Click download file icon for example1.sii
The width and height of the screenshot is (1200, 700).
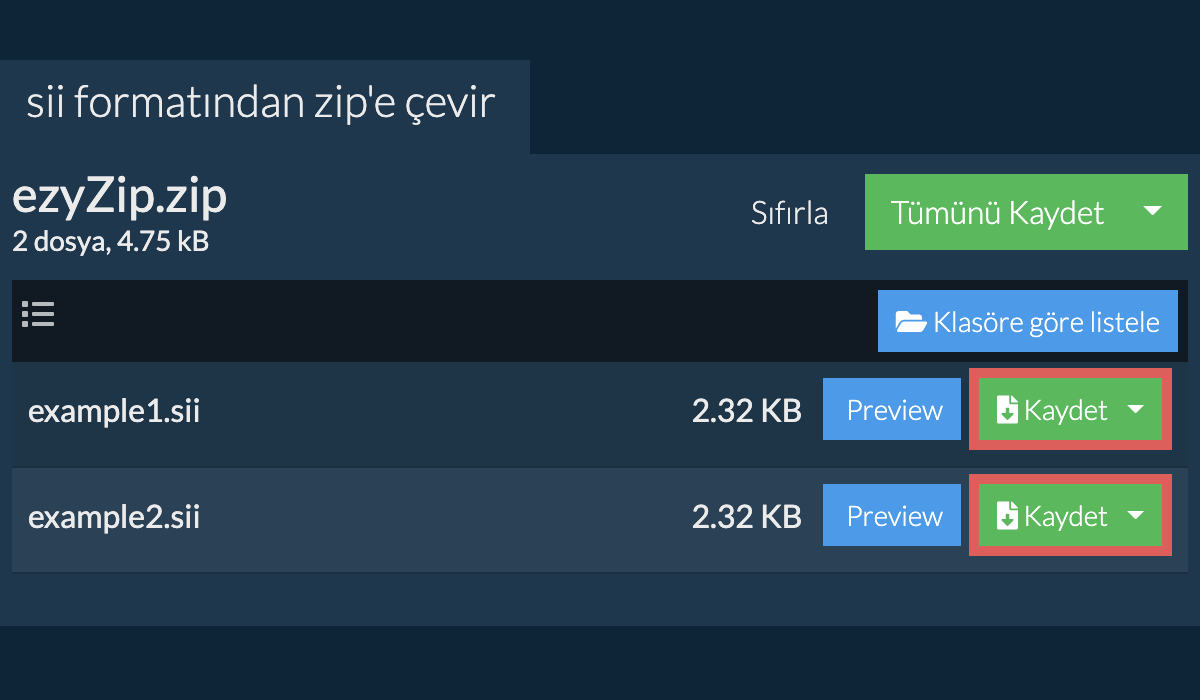[1007, 411]
